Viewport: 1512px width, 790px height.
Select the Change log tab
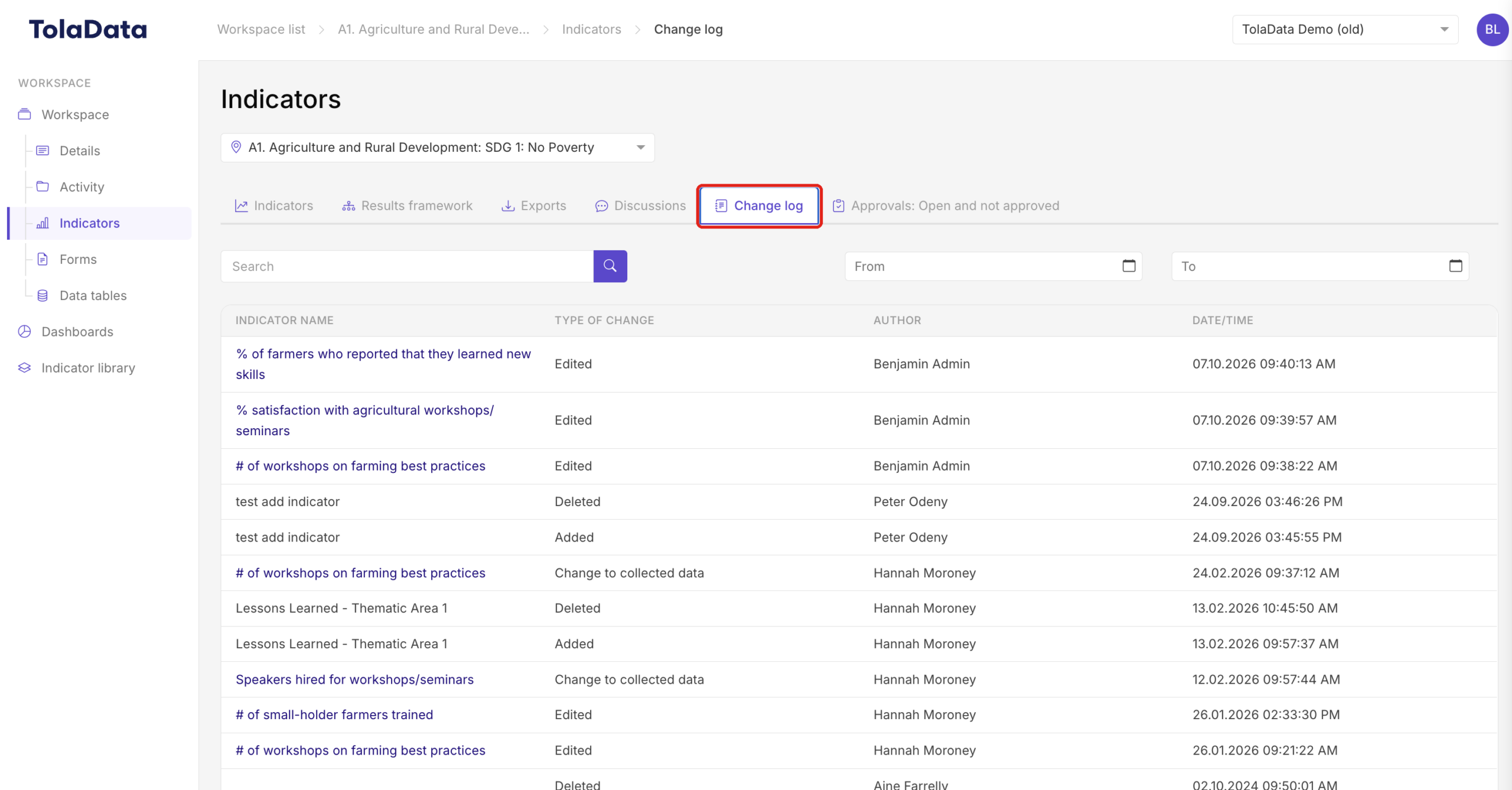coord(759,205)
